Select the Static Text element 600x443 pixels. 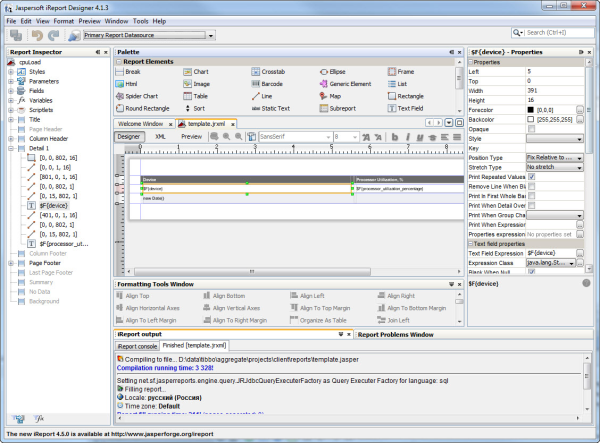click(271, 108)
